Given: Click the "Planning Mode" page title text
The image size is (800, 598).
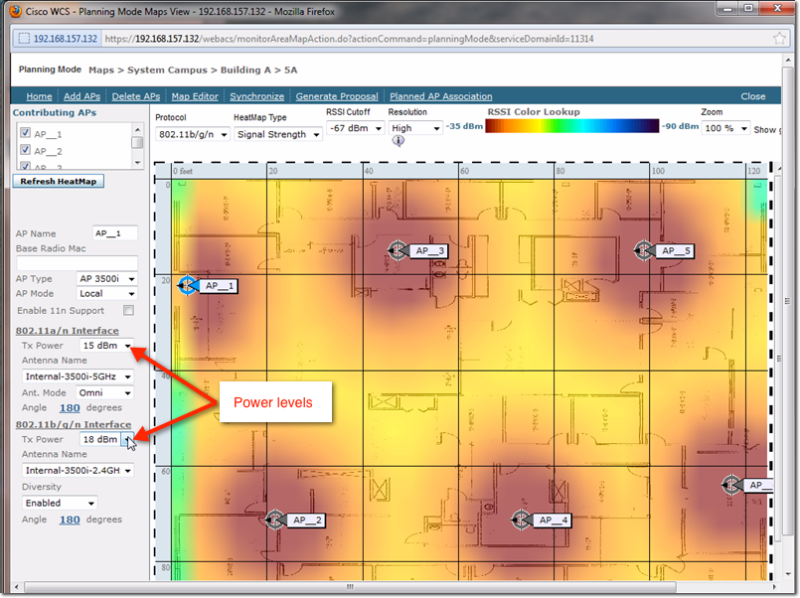Looking at the screenshot, I should (x=50, y=69).
